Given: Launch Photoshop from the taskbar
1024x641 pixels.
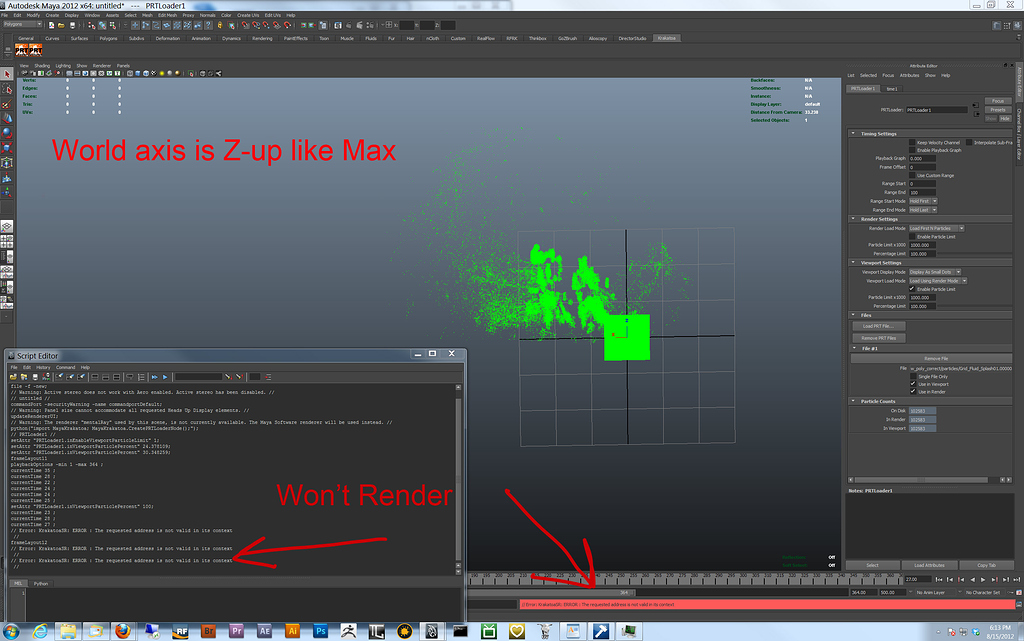Looking at the screenshot, I should point(321,631).
